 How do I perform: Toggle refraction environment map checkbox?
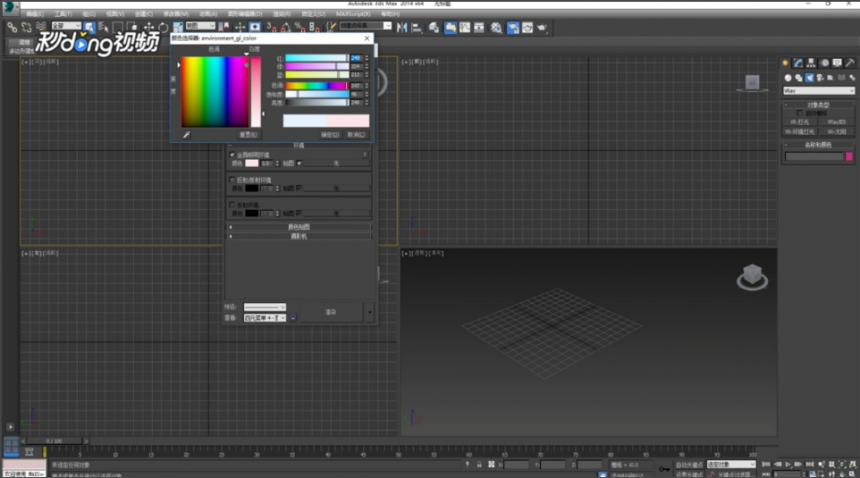299,213
